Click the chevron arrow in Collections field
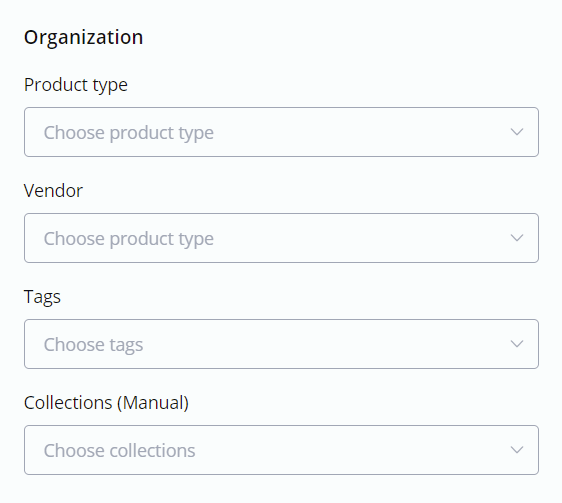 pos(516,450)
